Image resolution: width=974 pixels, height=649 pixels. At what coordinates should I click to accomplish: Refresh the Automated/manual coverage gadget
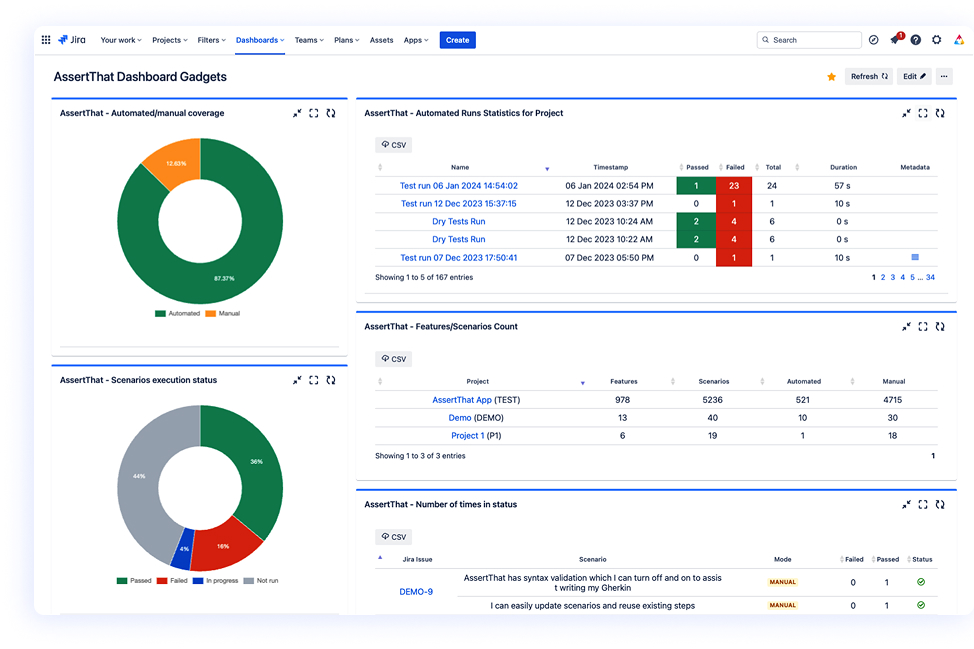330,113
